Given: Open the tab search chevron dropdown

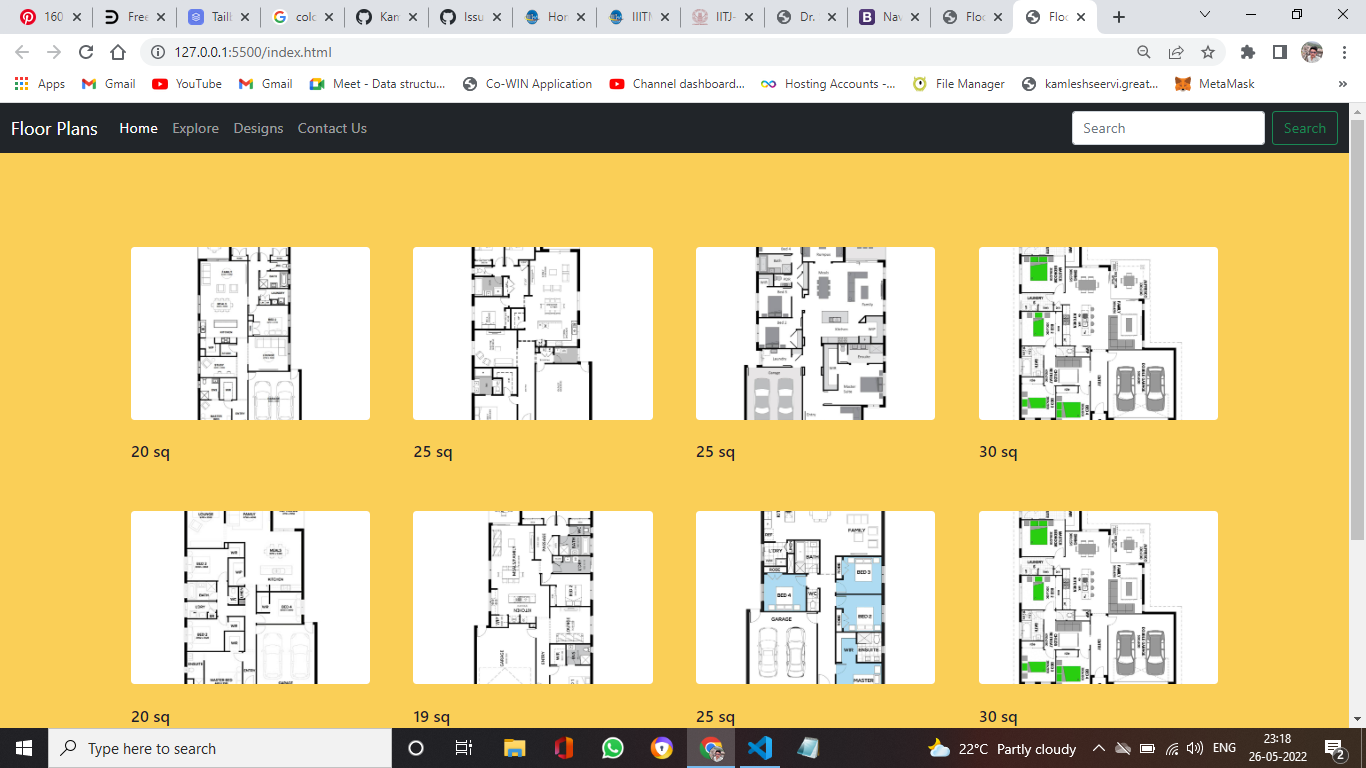Looking at the screenshot, I should [1204, 16].
